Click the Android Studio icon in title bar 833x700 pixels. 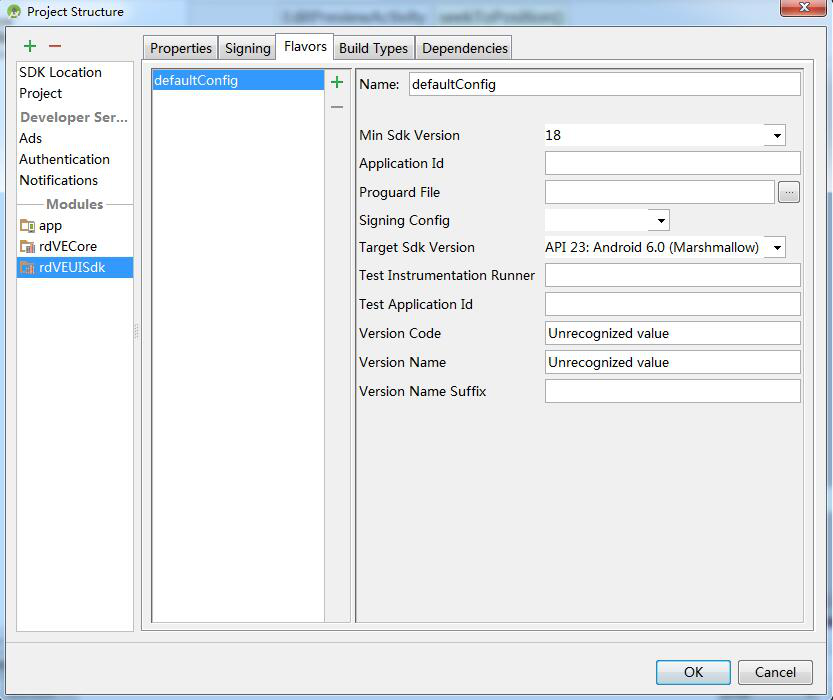click(x=14, y=11)
